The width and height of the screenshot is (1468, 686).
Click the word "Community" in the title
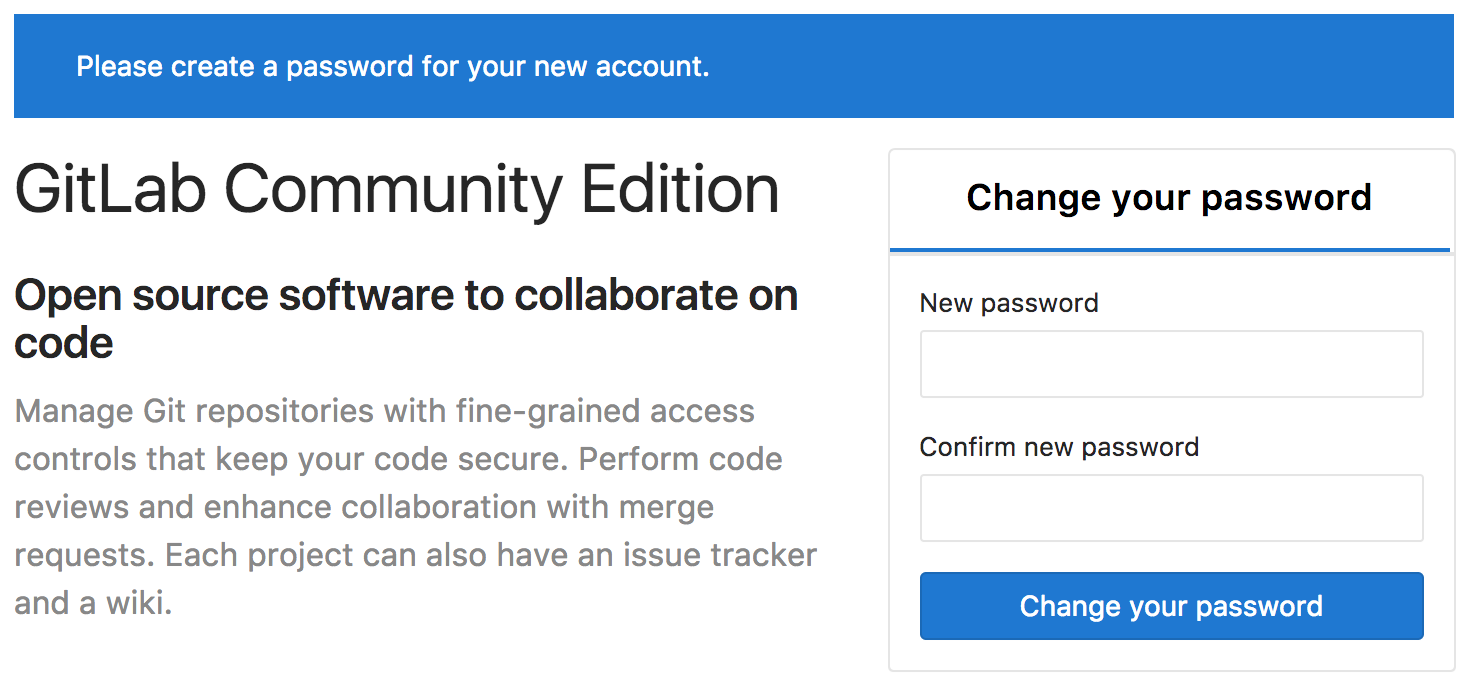pyautogui.click(x=393, y=190)
